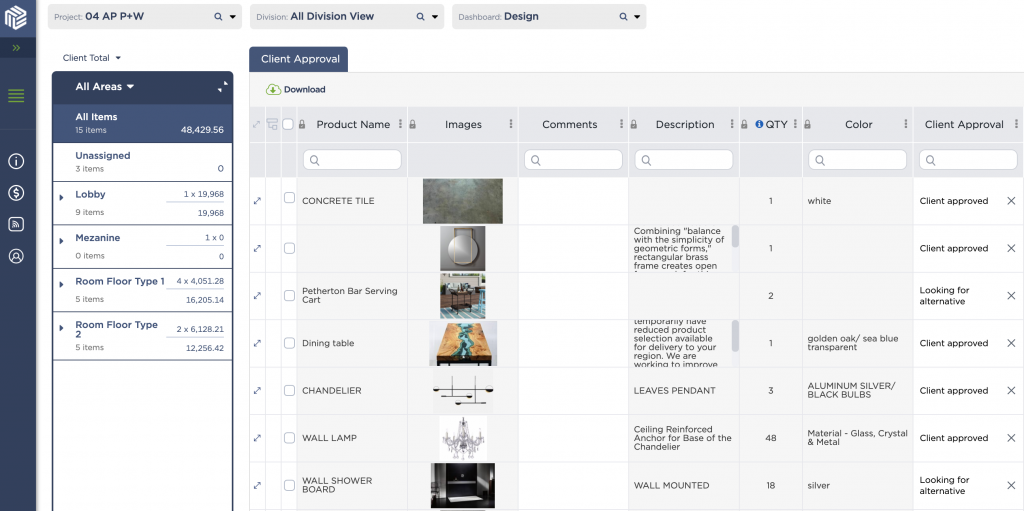Screen dimensions: 1024x511
Task: Check Petherton Bar Serving Cart checkbox
Action: 289,296
